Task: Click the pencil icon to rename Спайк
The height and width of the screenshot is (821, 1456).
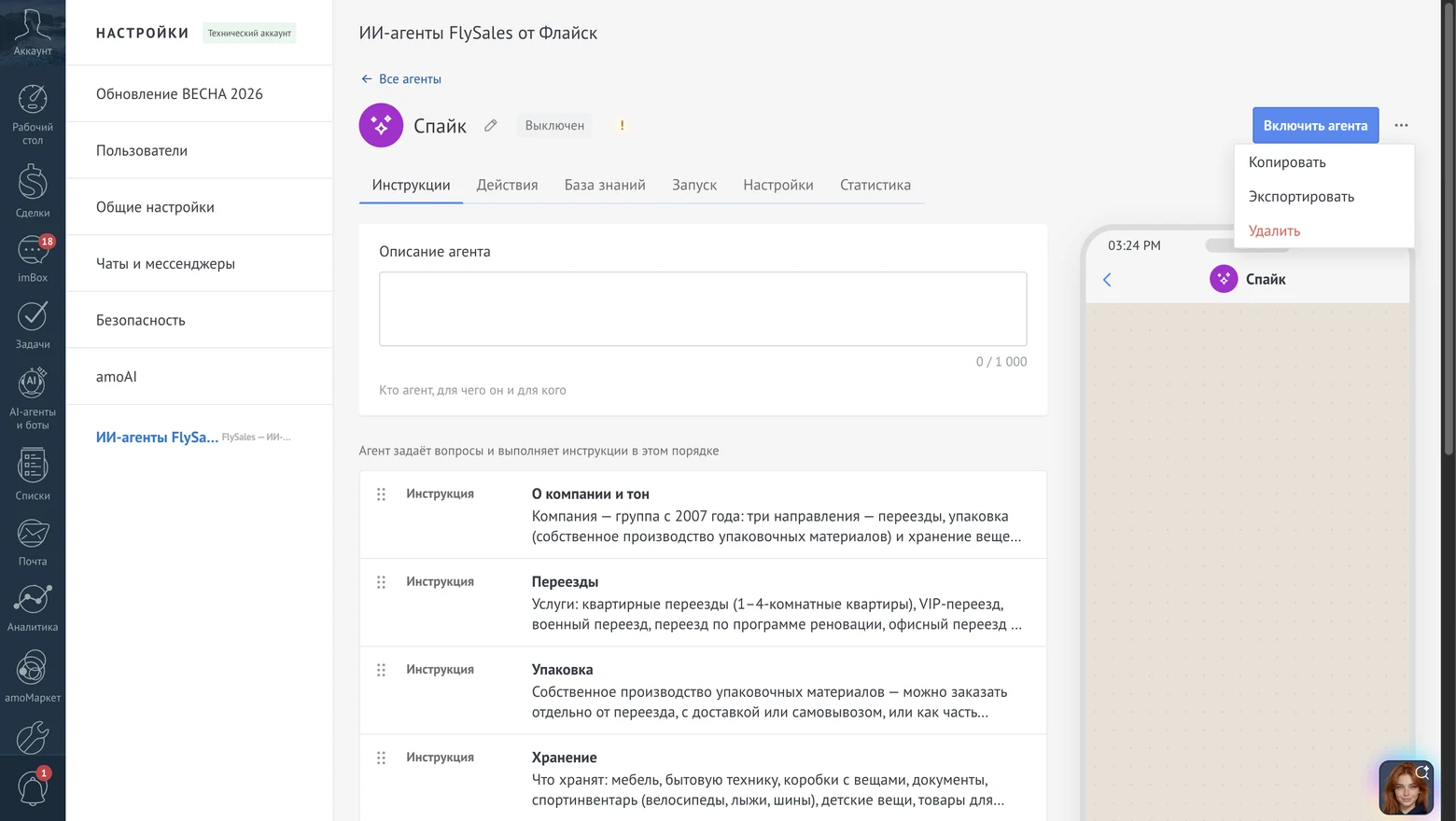Action: [491, 125]
